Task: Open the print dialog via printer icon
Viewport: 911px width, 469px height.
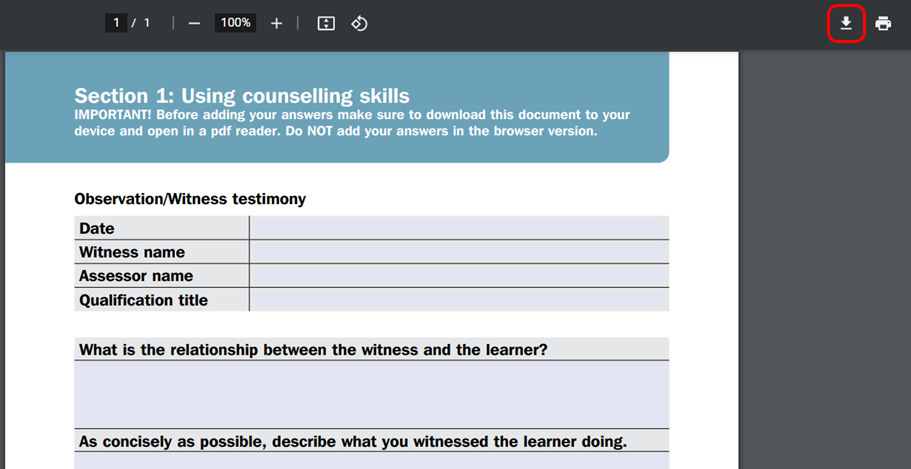Action: (883, 23)
